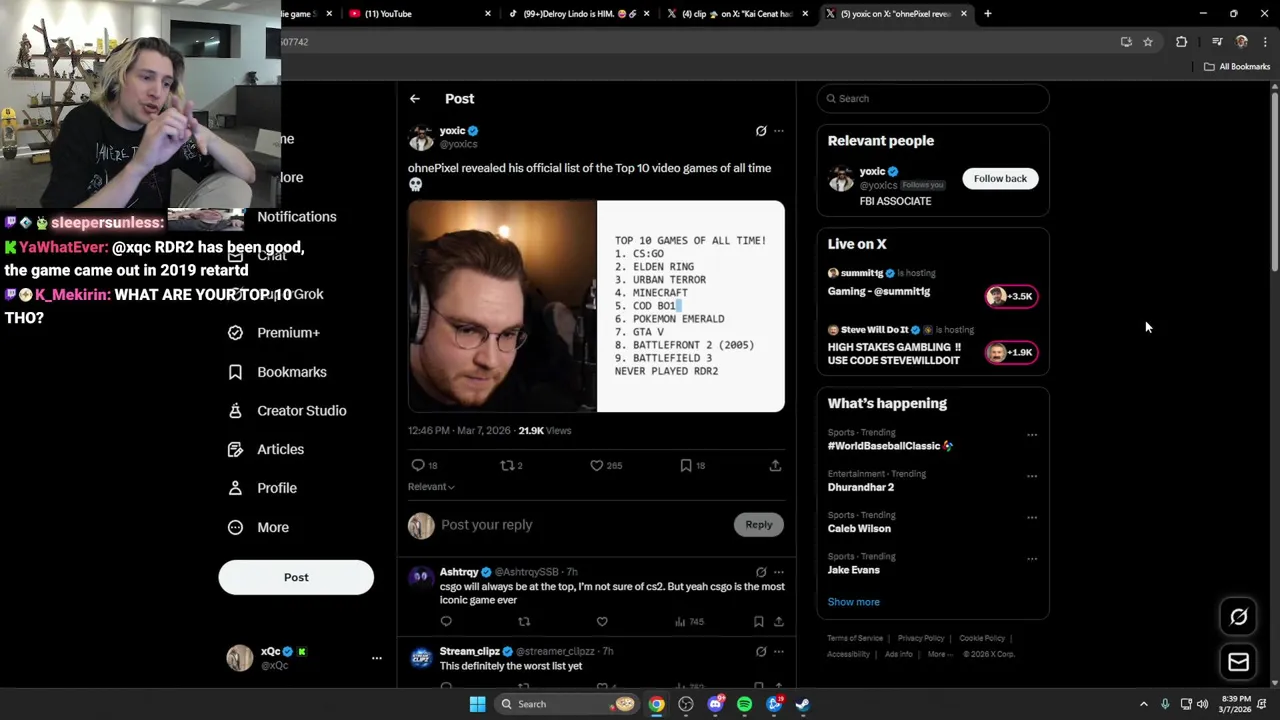This screenshot has height=720, width=1280.
Task: Switch to the Kai Cenat clip tab
Action: [x=735, y=14]
